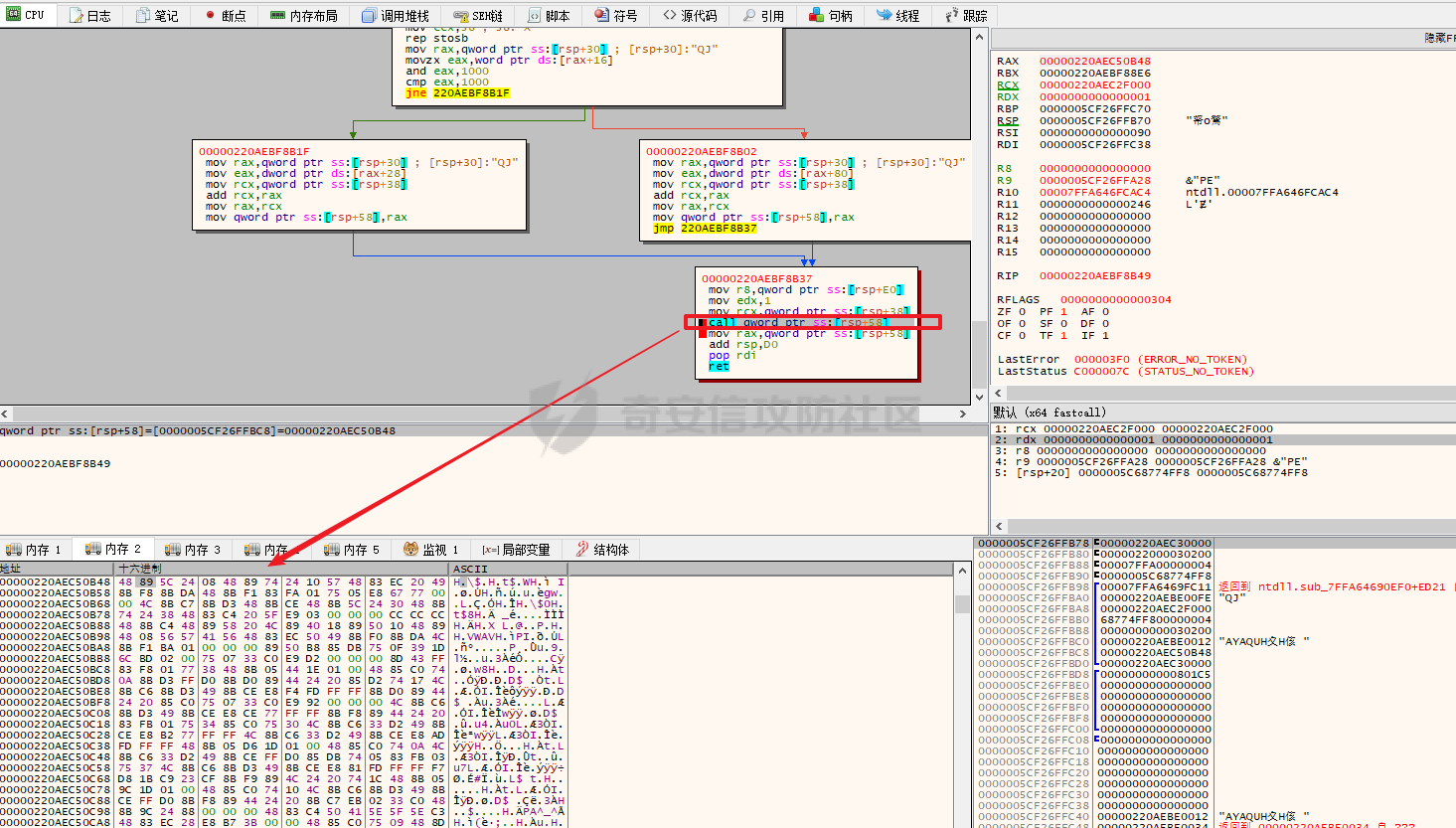Open the 日志 (Log) tab
Image resolution: width=1456 pixels, height=828 pixels.
(89, 16)
